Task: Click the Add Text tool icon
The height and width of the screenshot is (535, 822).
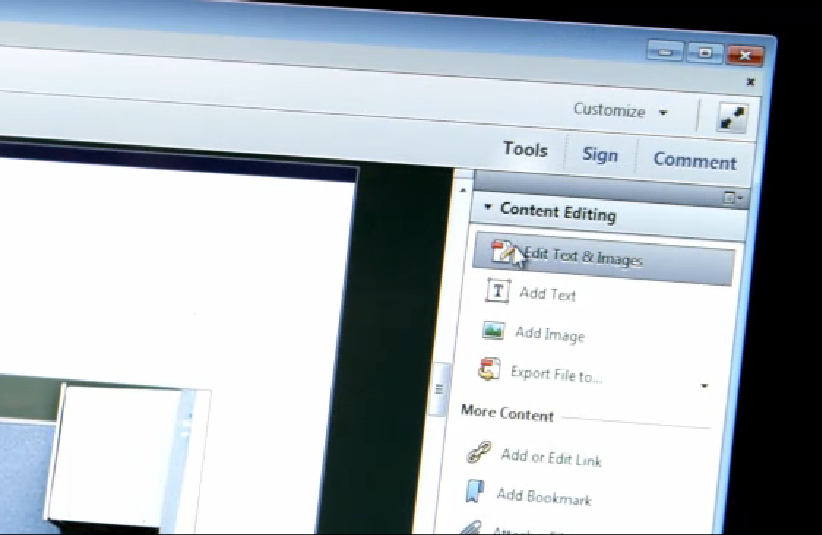Action: point(498,291)
